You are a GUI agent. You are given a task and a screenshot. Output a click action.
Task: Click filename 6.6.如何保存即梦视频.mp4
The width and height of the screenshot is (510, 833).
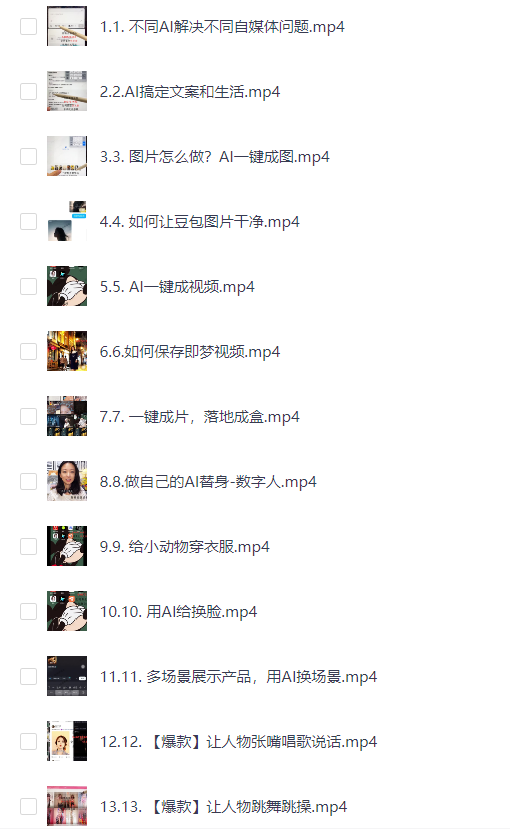tap(190, 352)
